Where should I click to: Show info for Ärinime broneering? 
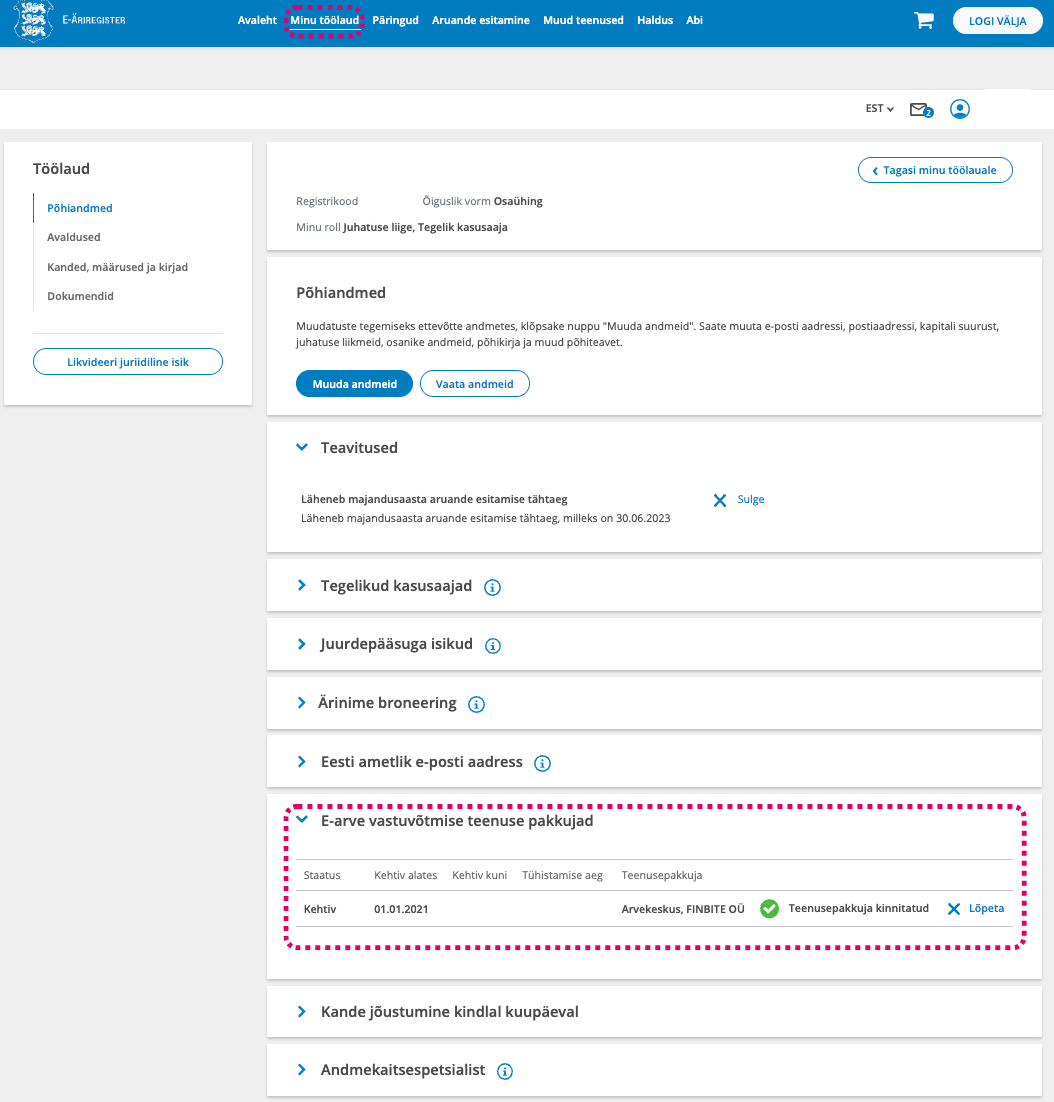point(476,704)
